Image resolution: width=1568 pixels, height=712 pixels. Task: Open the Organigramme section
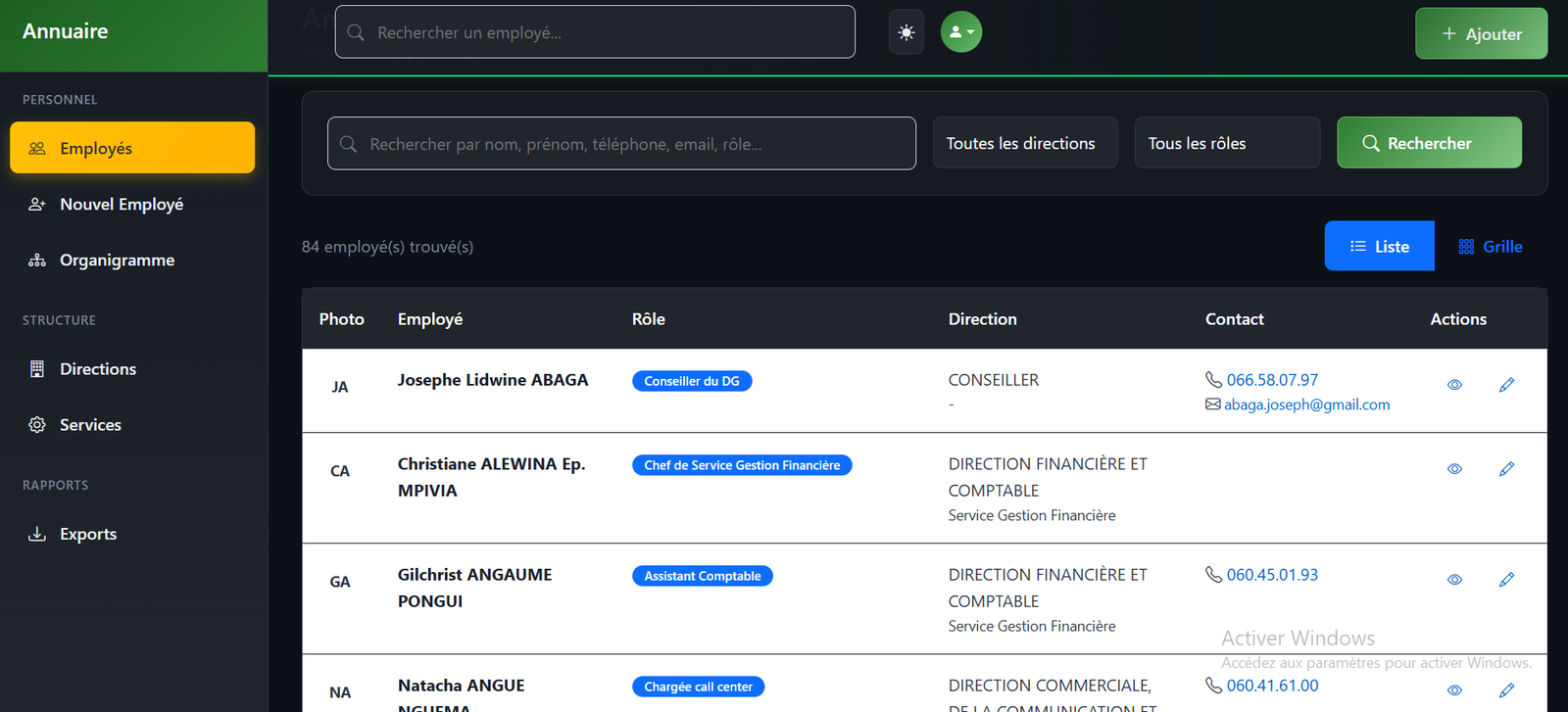pyautogui.click(x=117, y=261)
